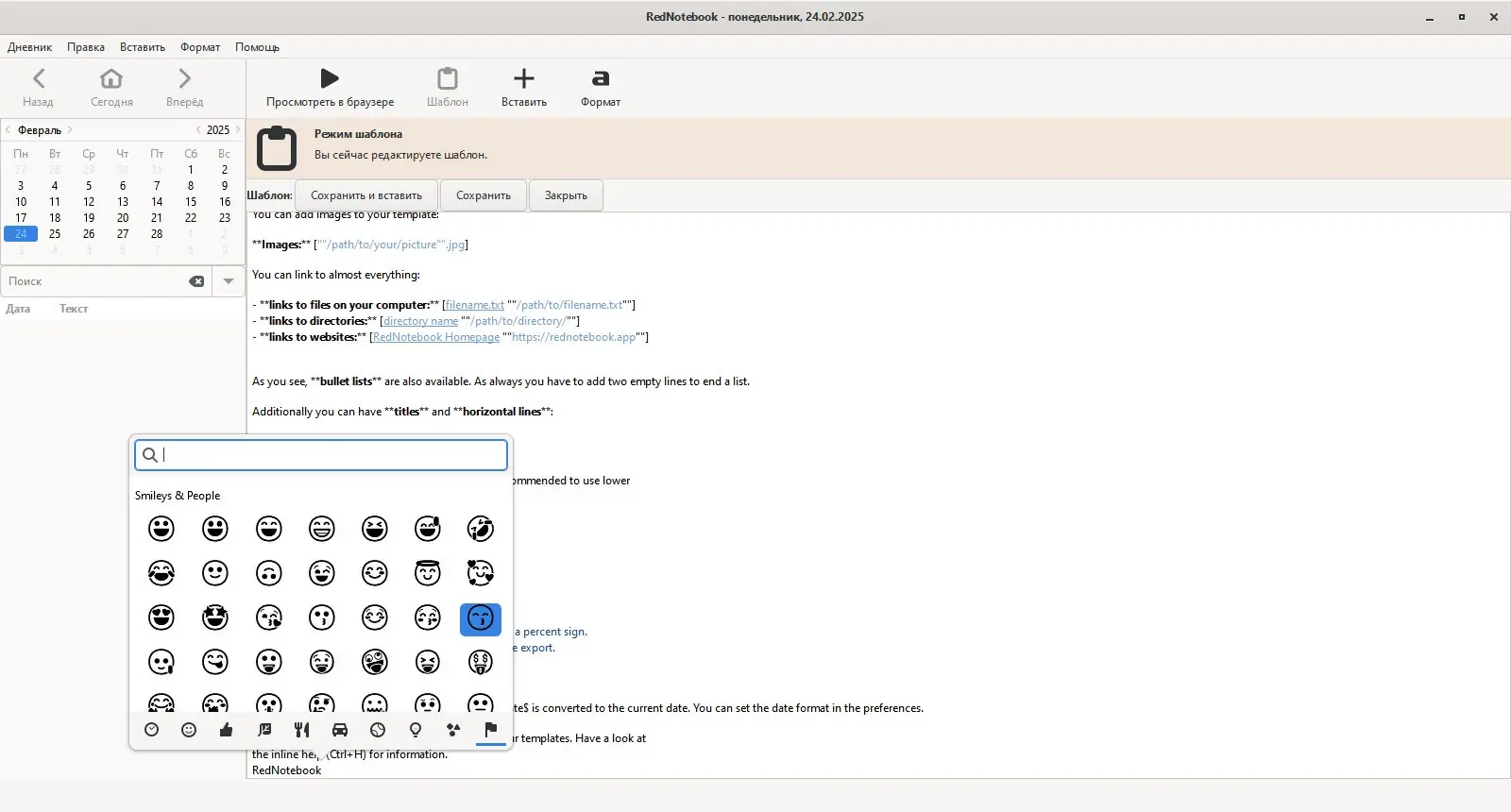Image resolution: width=1511 pixels, height=812 pixels.
Task: Insert the grinning sweat-drop face emoji
Action: (x=428, y=529)
